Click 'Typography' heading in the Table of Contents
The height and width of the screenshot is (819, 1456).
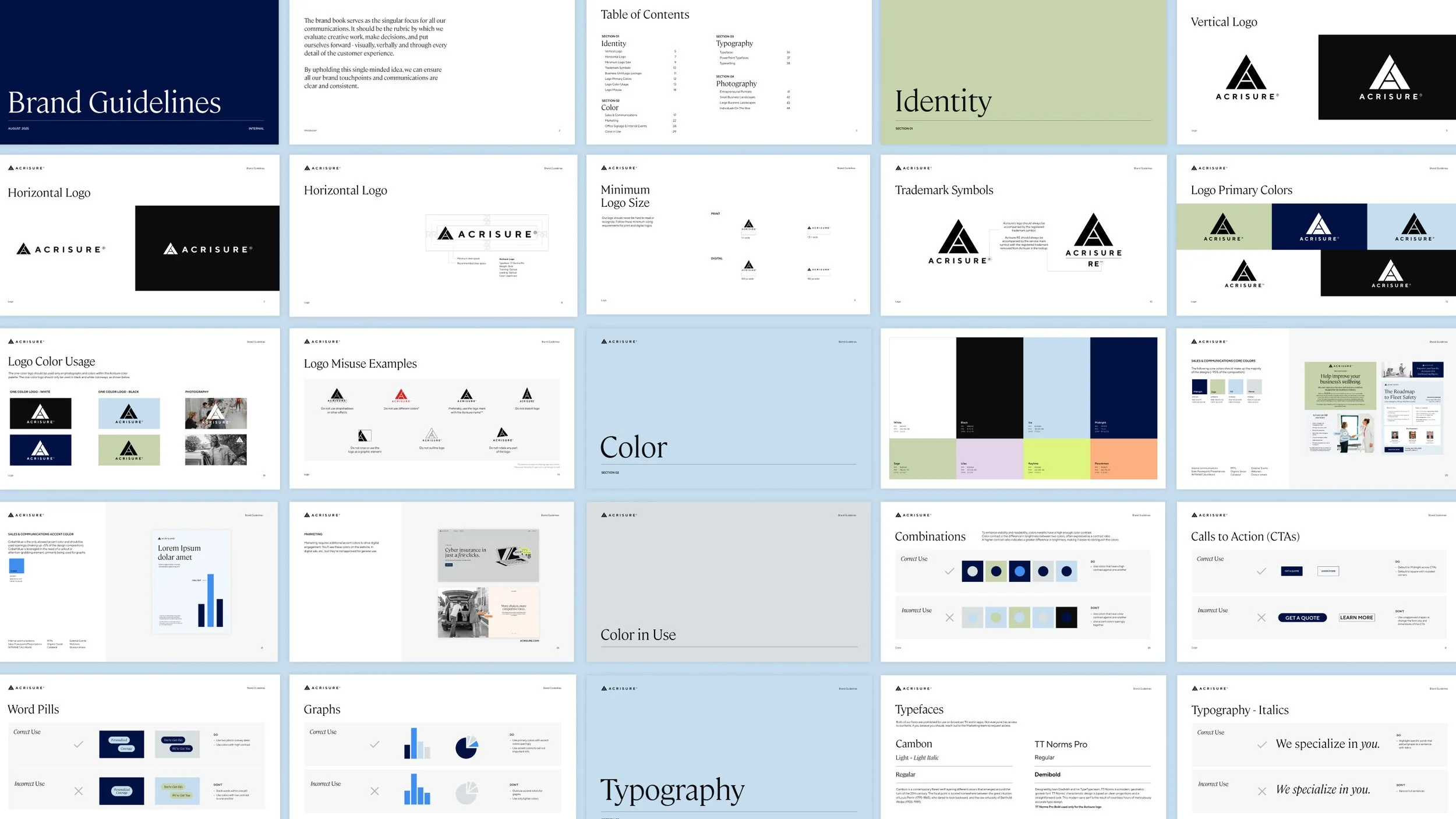pyautogui.click(x=734, y=44)
